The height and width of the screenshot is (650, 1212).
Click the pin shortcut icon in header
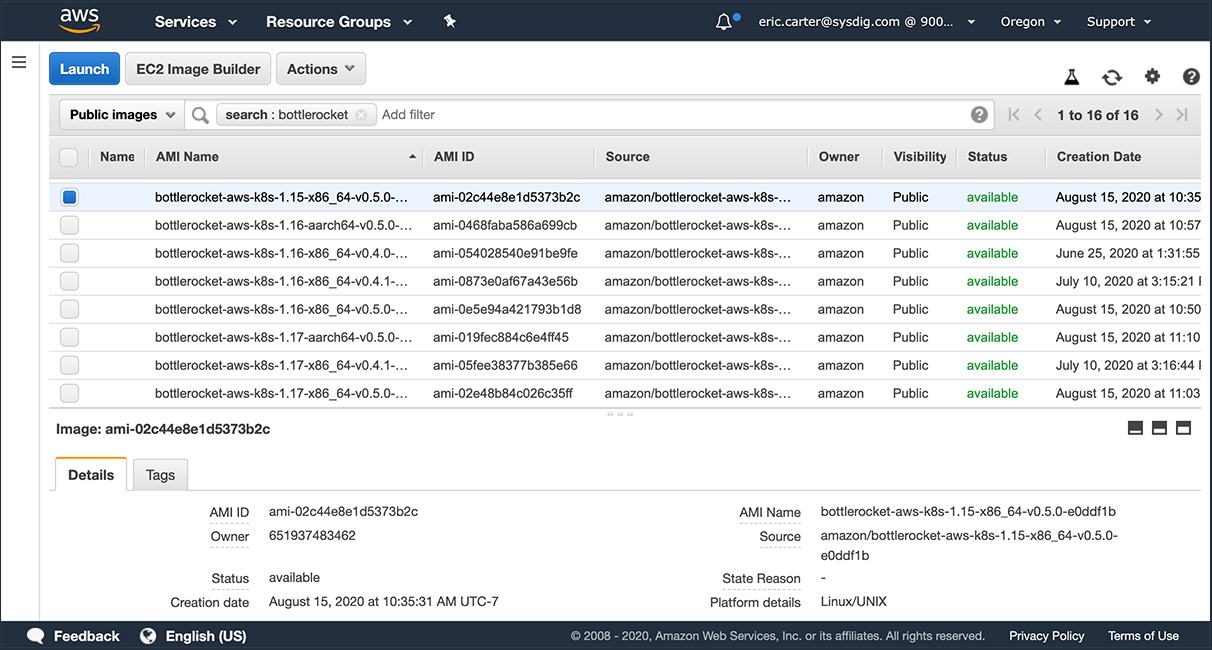tap(450, 21)
